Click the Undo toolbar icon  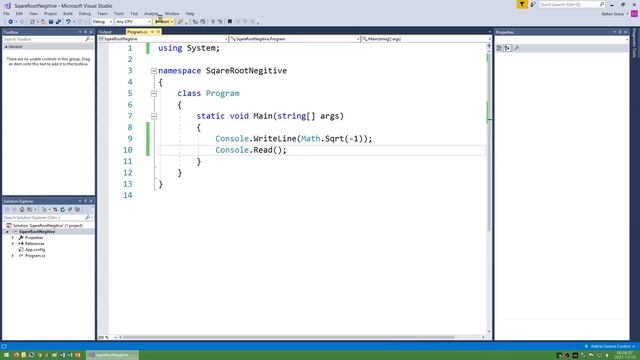[x=68, y=22]
